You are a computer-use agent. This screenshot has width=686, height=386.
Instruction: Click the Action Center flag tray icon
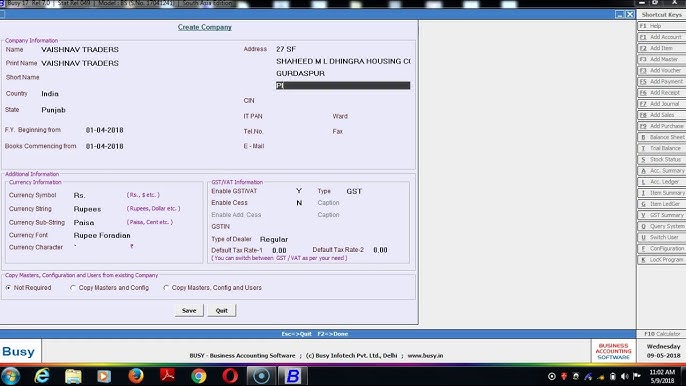[637, 376]
